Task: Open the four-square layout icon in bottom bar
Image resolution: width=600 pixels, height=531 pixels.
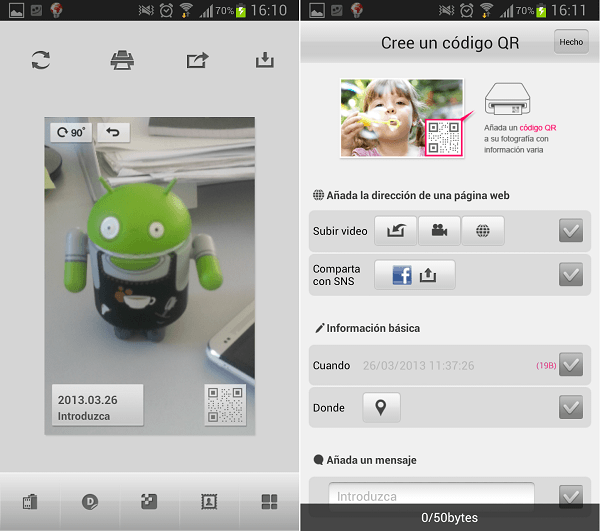Action: tap(269, 502)
